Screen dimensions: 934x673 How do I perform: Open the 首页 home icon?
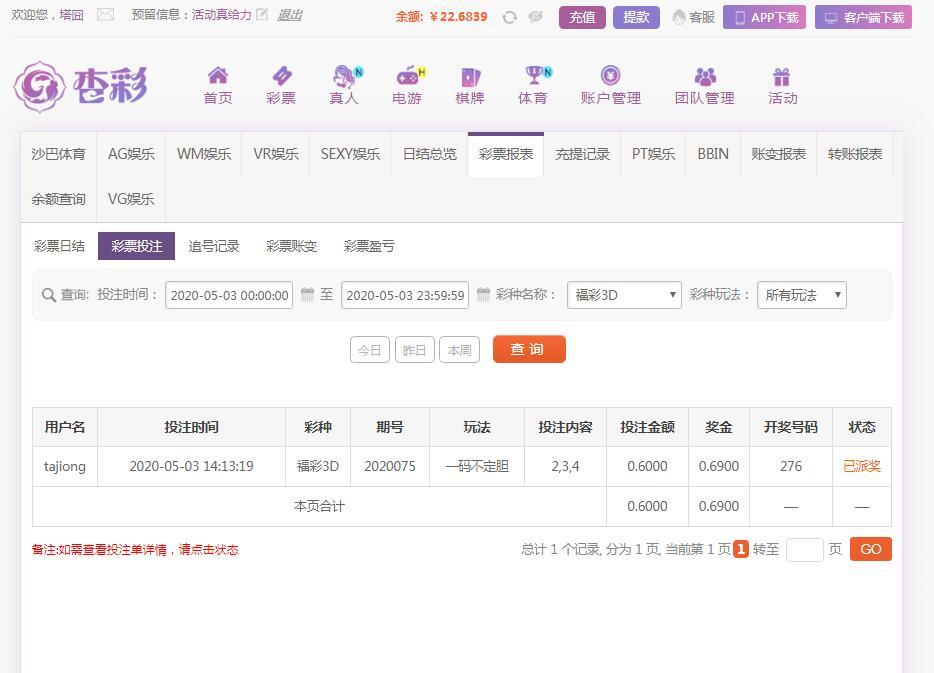[x=217, y=76]
